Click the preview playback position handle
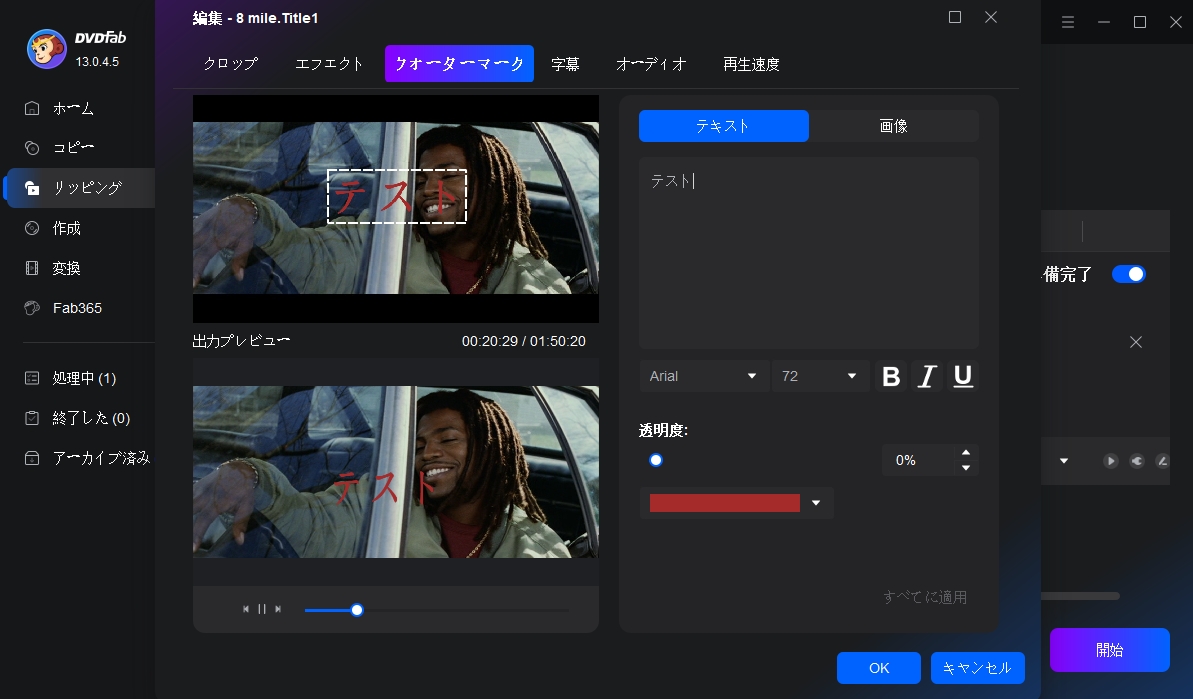The width and height of the screenshot is (1193, 699). click(x=357, y=610)
